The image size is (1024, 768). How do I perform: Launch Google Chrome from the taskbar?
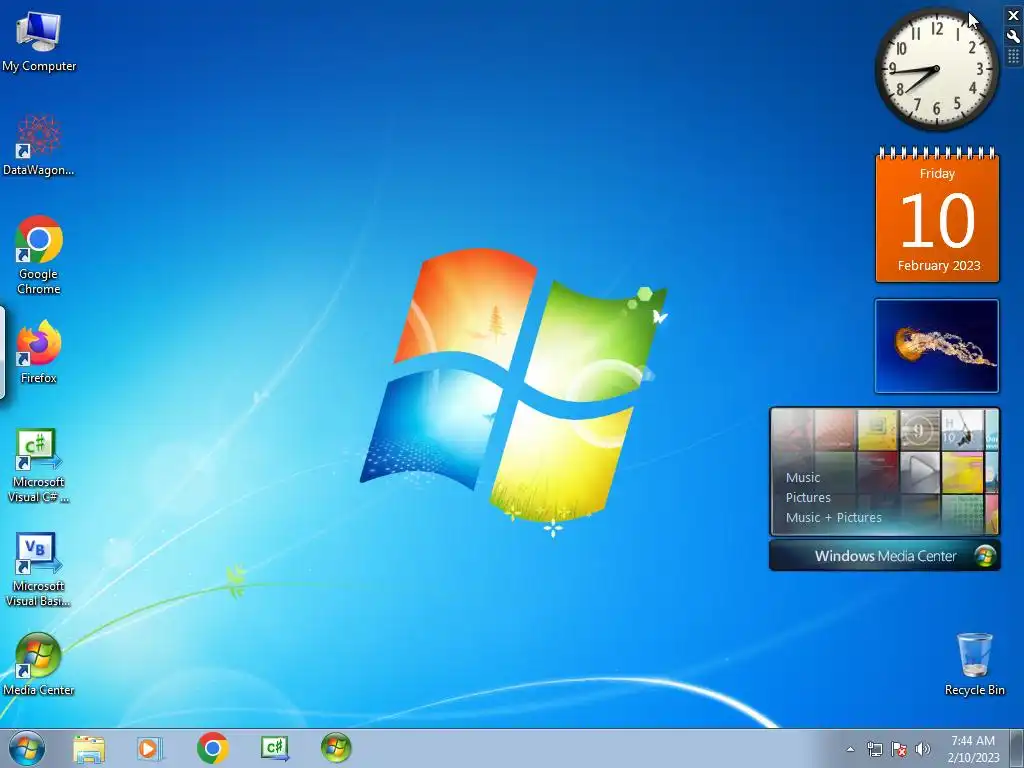click(213, 748)
